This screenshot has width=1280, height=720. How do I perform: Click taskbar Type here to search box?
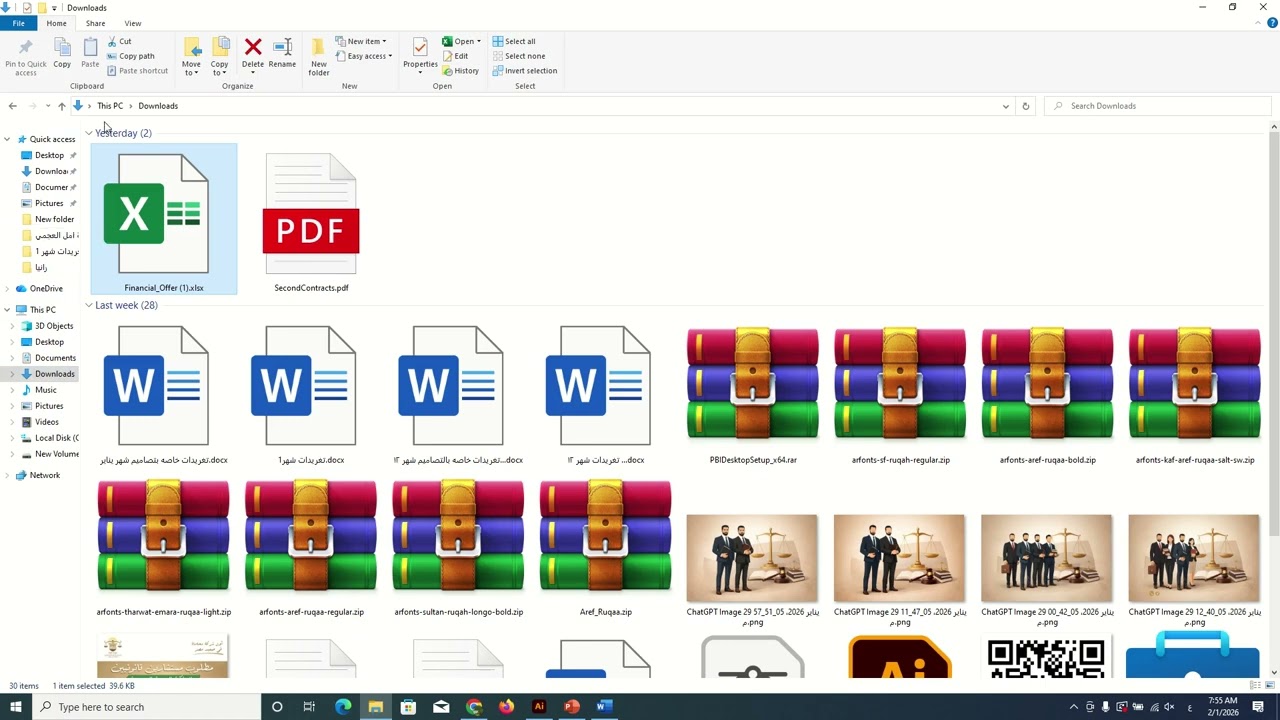(146, 707)
